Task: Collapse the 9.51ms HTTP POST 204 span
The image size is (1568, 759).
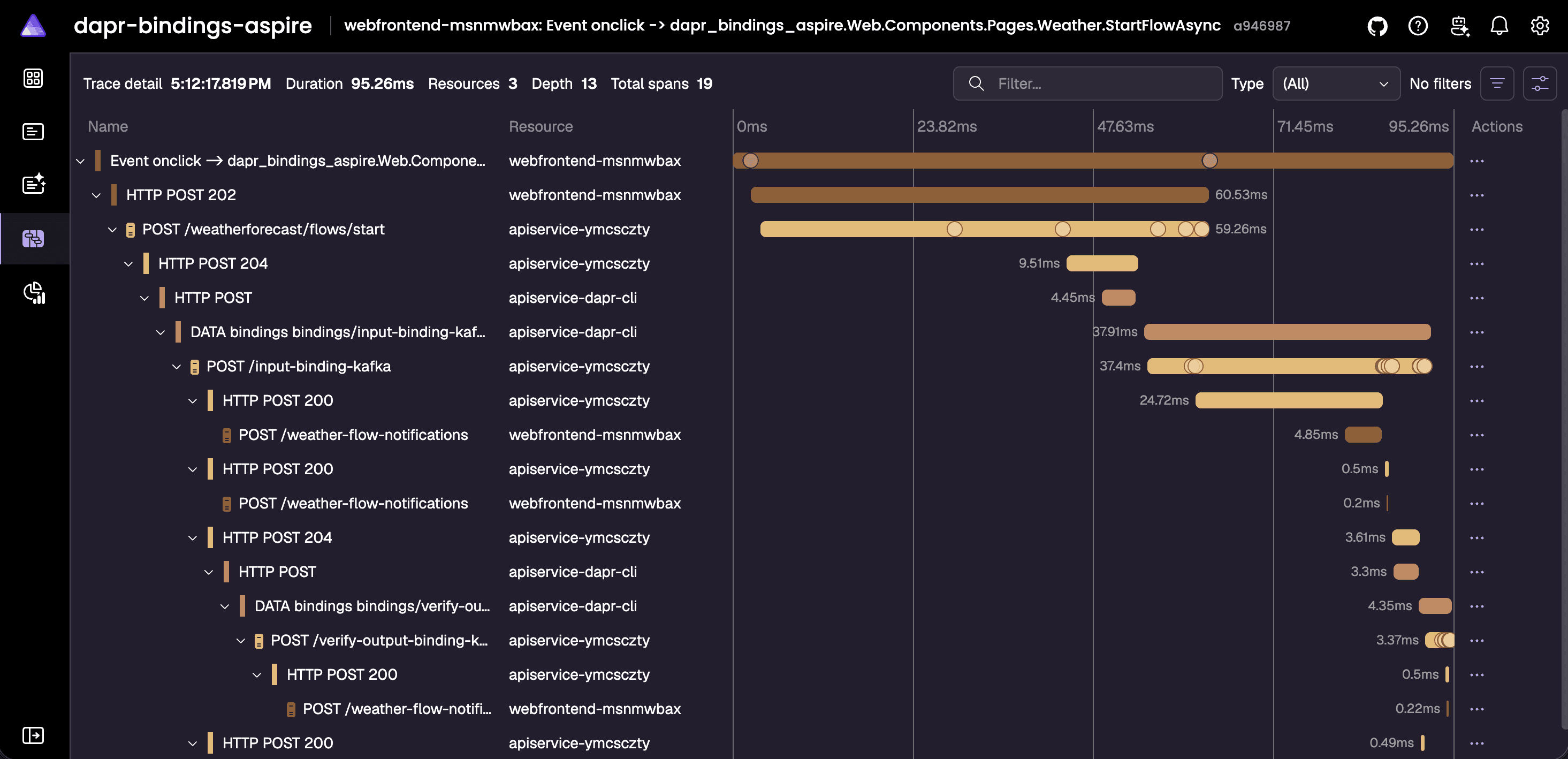Action: coord(128,264)
